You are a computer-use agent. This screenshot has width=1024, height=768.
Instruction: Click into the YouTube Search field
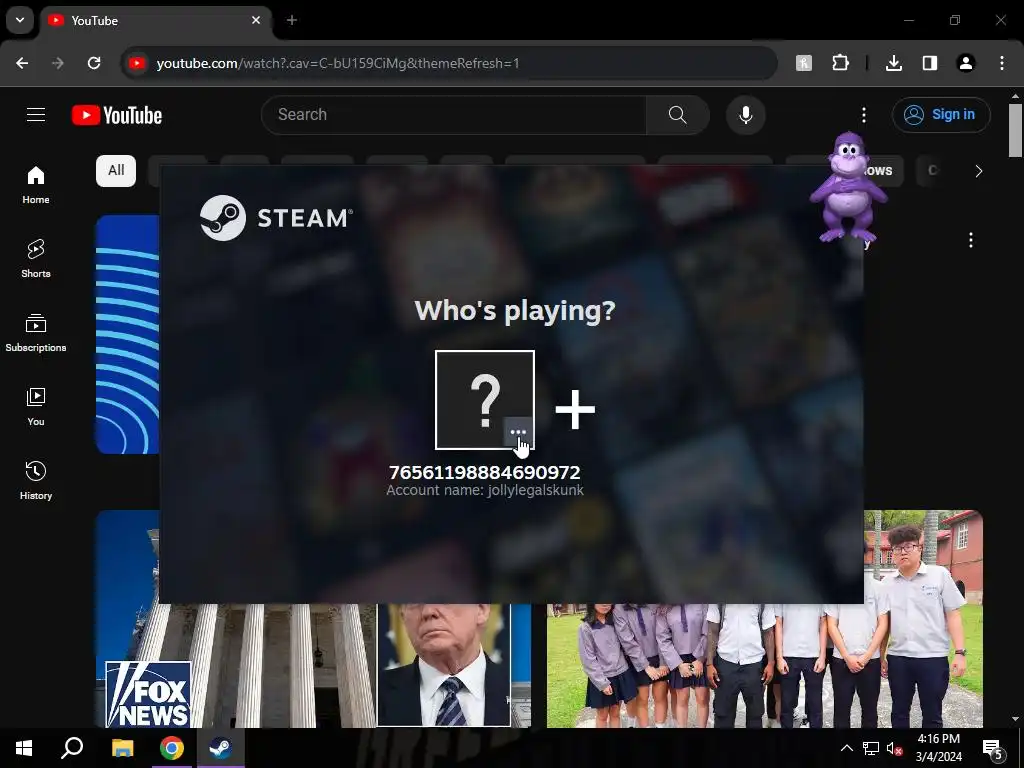coord(454,115)
